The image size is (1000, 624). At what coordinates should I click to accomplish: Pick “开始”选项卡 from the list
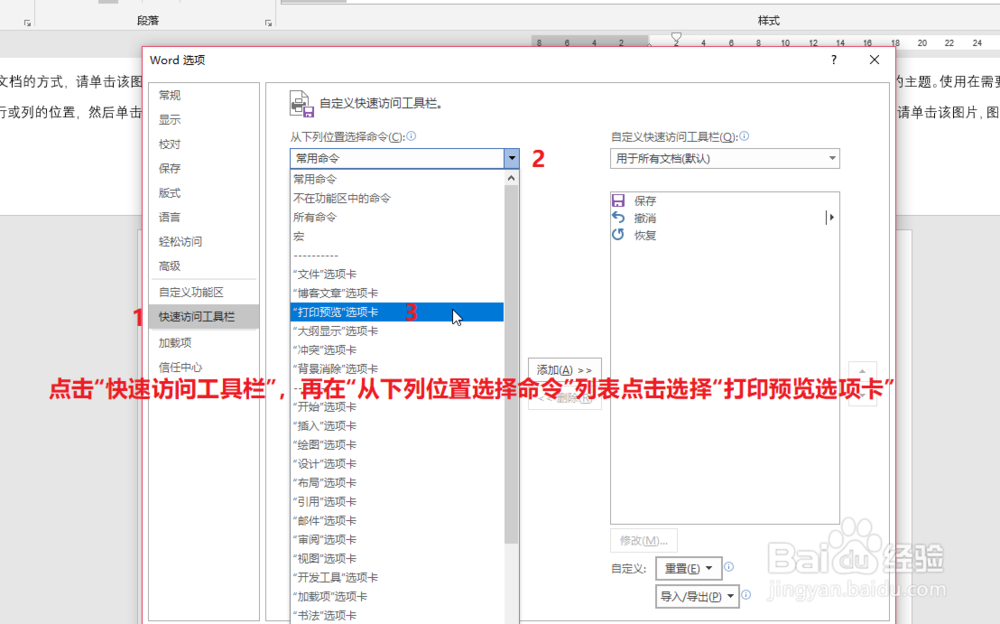pyautogui.click(x=397, y=407)
